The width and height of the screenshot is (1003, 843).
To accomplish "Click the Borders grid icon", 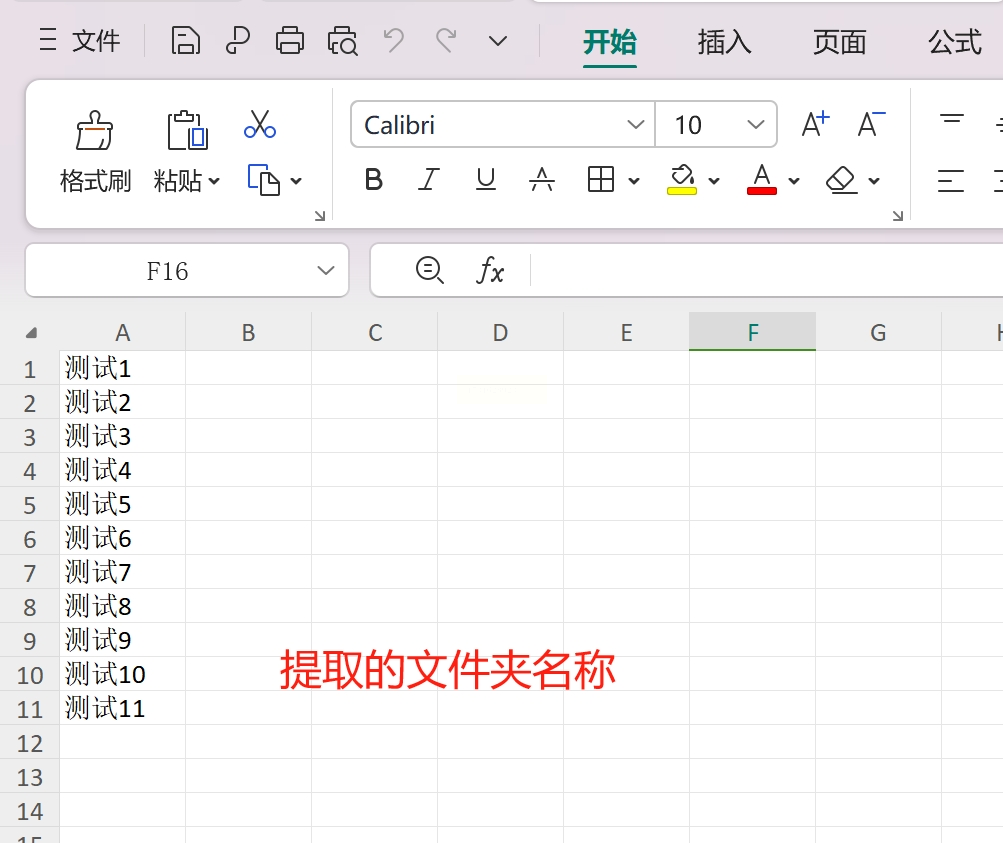I will coord(601,180).
